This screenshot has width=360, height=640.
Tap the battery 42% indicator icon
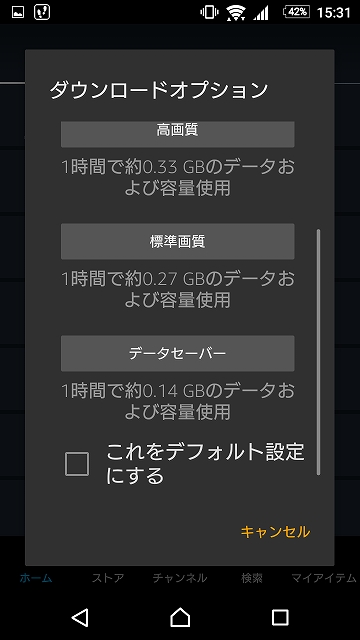coord(296,12)
